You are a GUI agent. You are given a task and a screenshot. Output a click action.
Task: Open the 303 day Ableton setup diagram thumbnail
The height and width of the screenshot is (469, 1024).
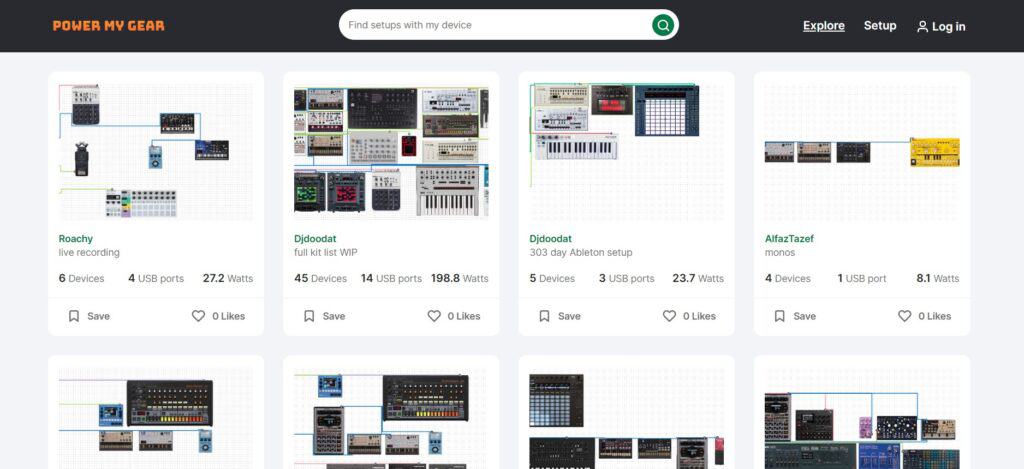tap(626, 152)
